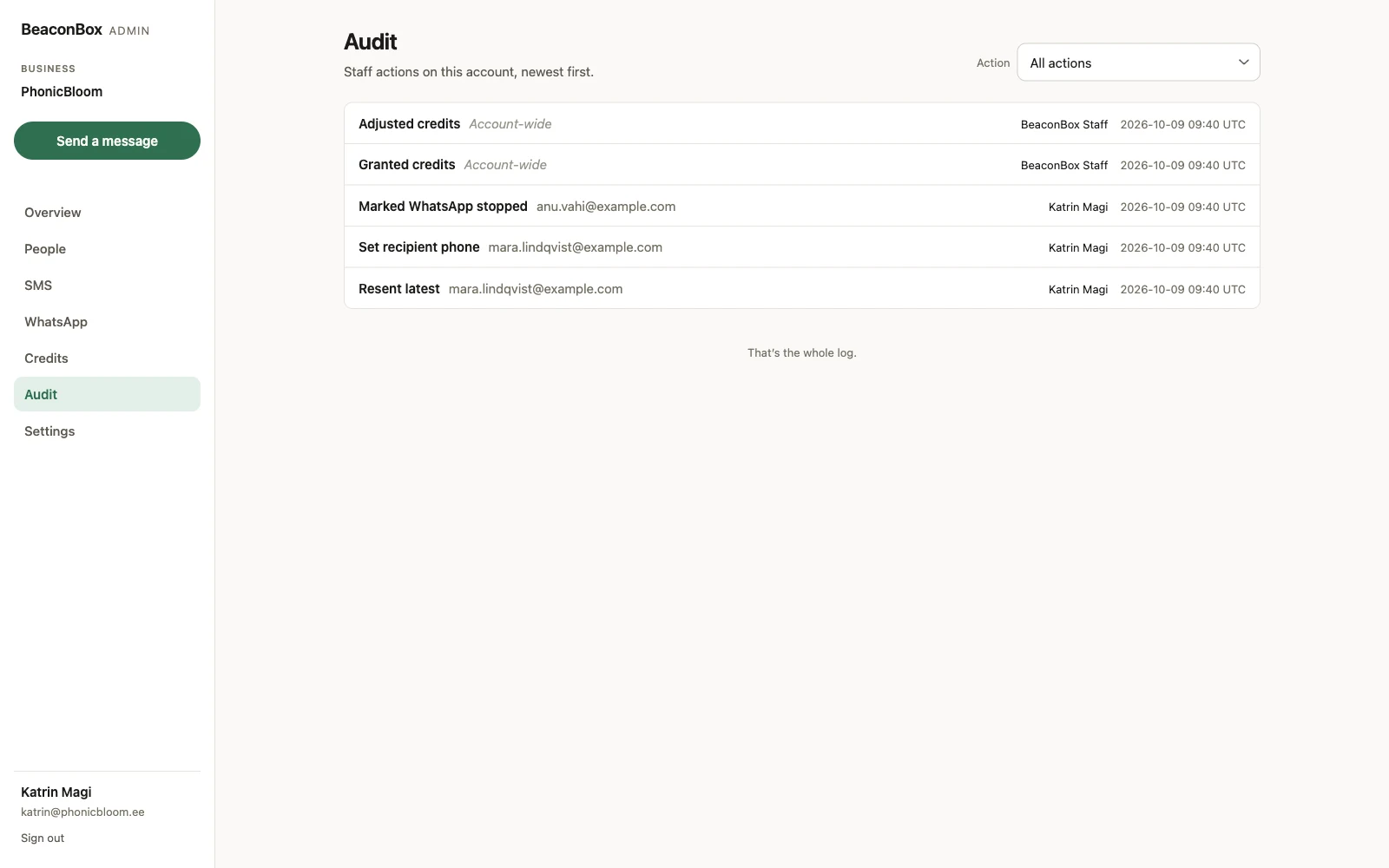The width and height of the screenshot is (1389, 868).
Task: Select the Audit nav item
Action: pyautogui.click(x=107, y=394)
